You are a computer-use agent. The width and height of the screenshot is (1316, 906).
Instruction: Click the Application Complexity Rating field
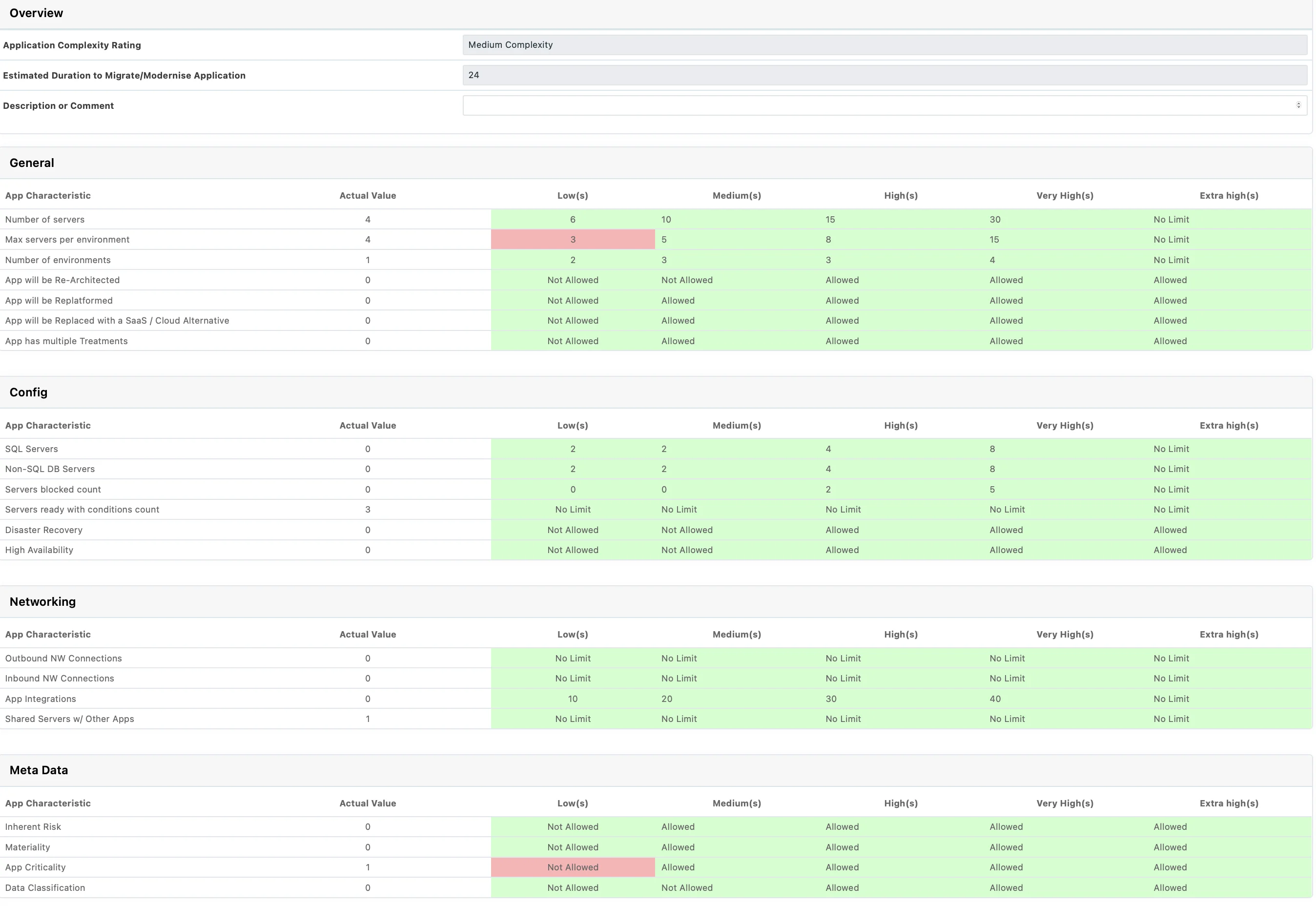(x=884, y=45)
